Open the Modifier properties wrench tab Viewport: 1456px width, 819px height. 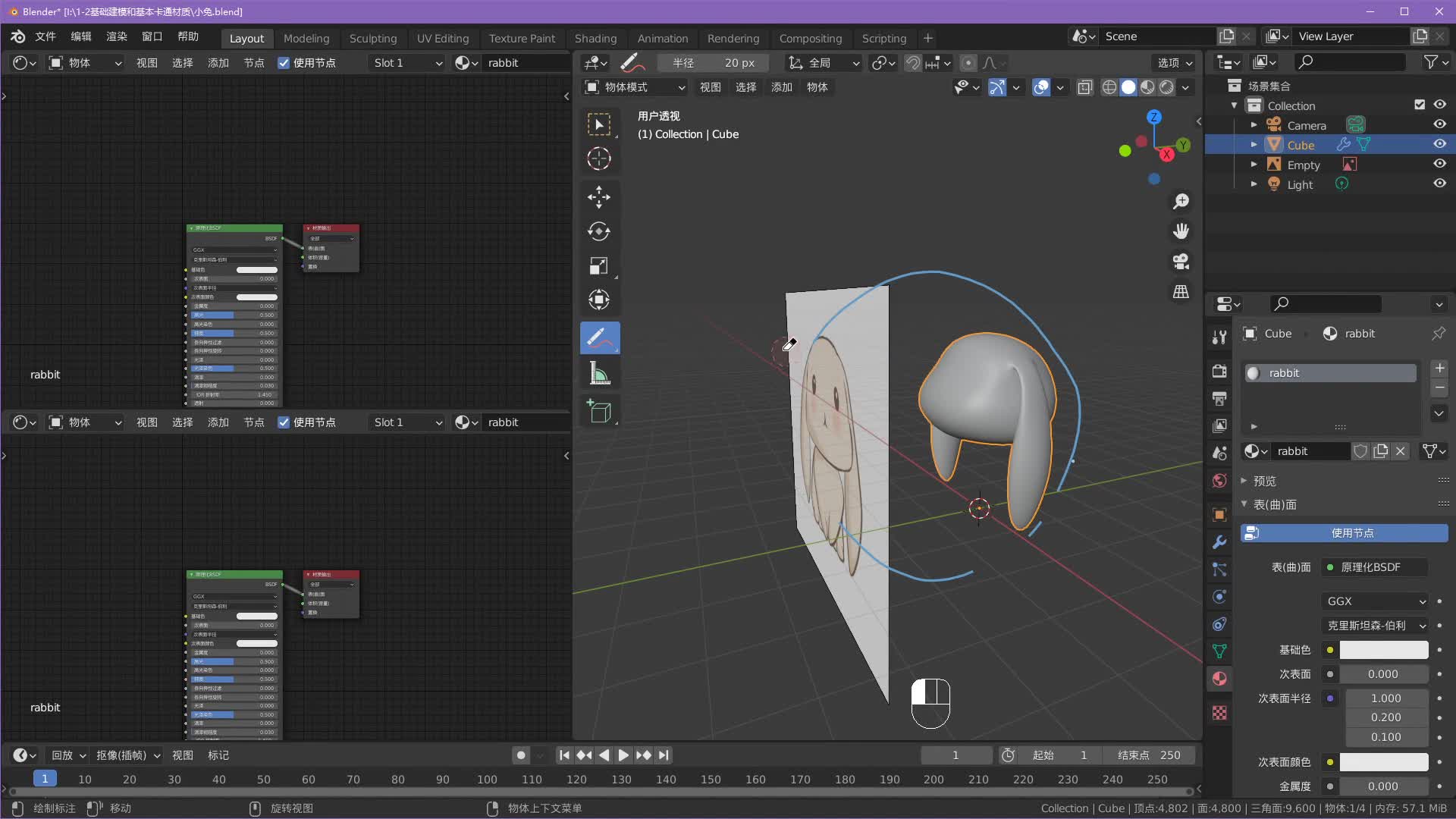click(1219, 542)
